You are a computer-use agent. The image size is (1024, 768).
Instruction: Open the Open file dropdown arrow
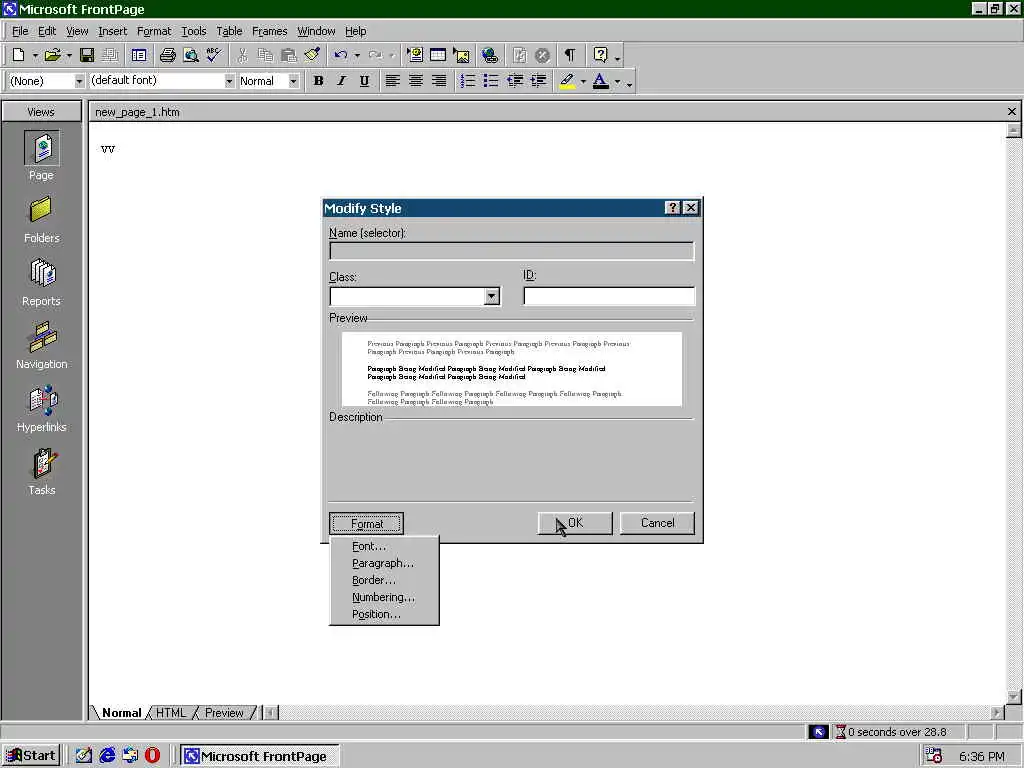click(x=69, y=56)
